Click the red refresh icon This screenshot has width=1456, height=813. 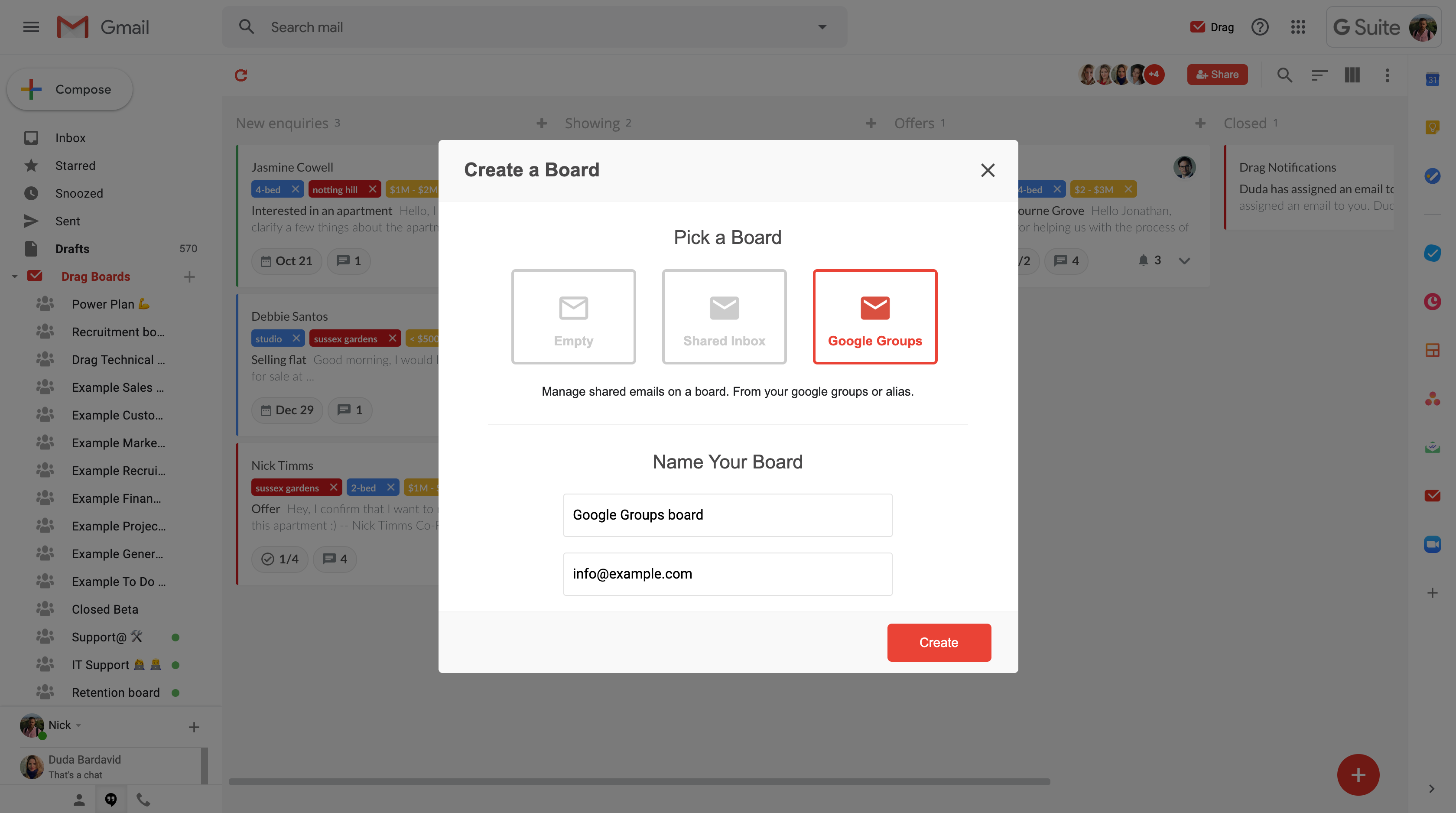[x=241, y=75]
